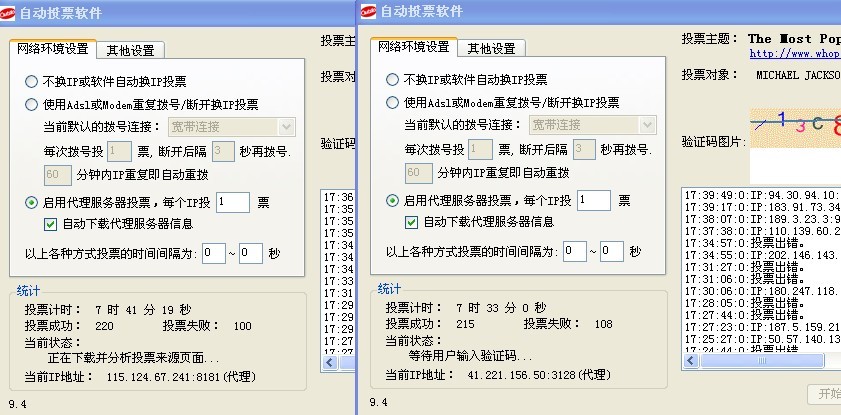The width and height of the screenshot is (841, 415).
Task: Switch to 其他设置 tab in right window
Action: (x=491, y=48)
